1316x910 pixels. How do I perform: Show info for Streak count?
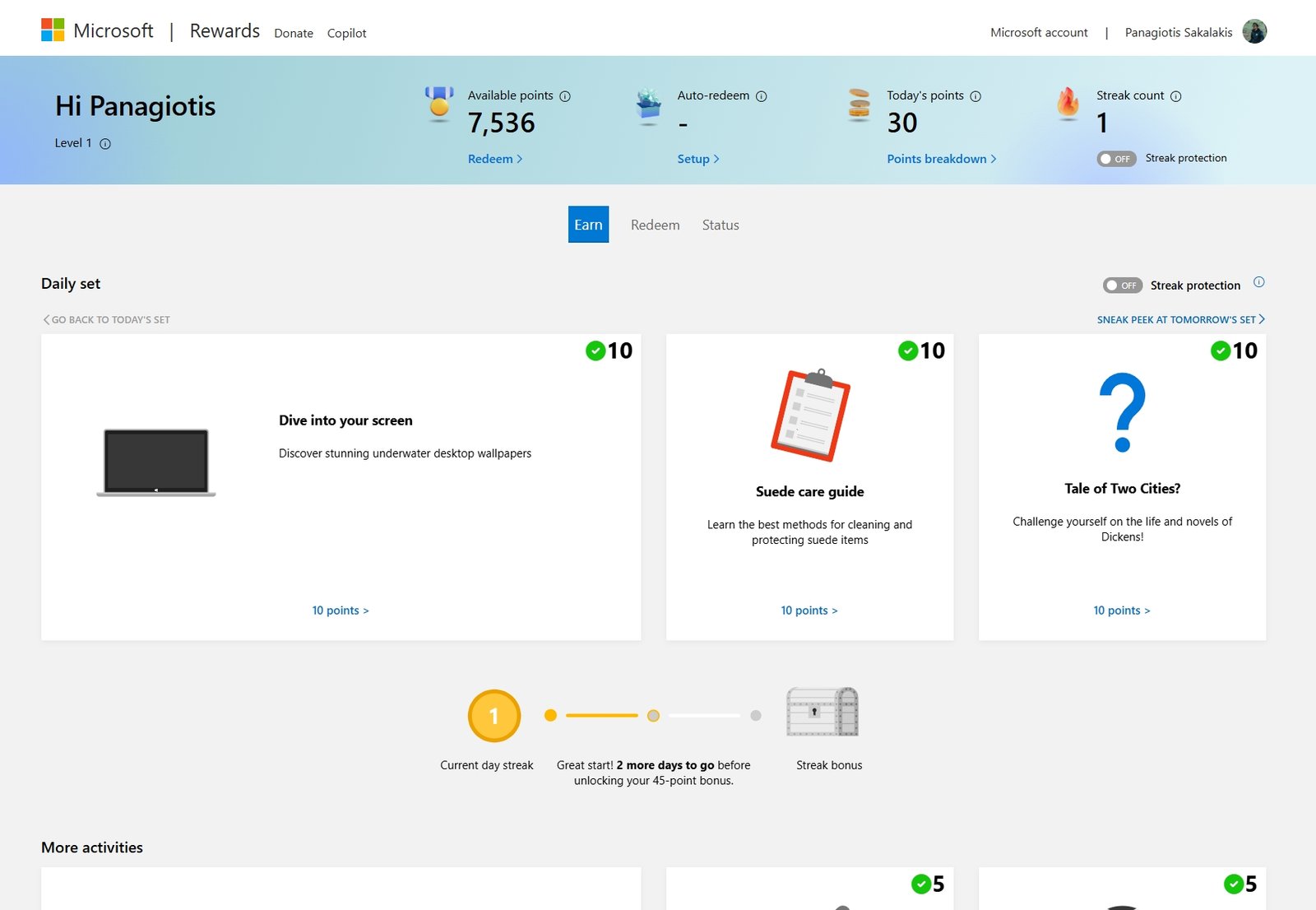tap(1176, 96)
